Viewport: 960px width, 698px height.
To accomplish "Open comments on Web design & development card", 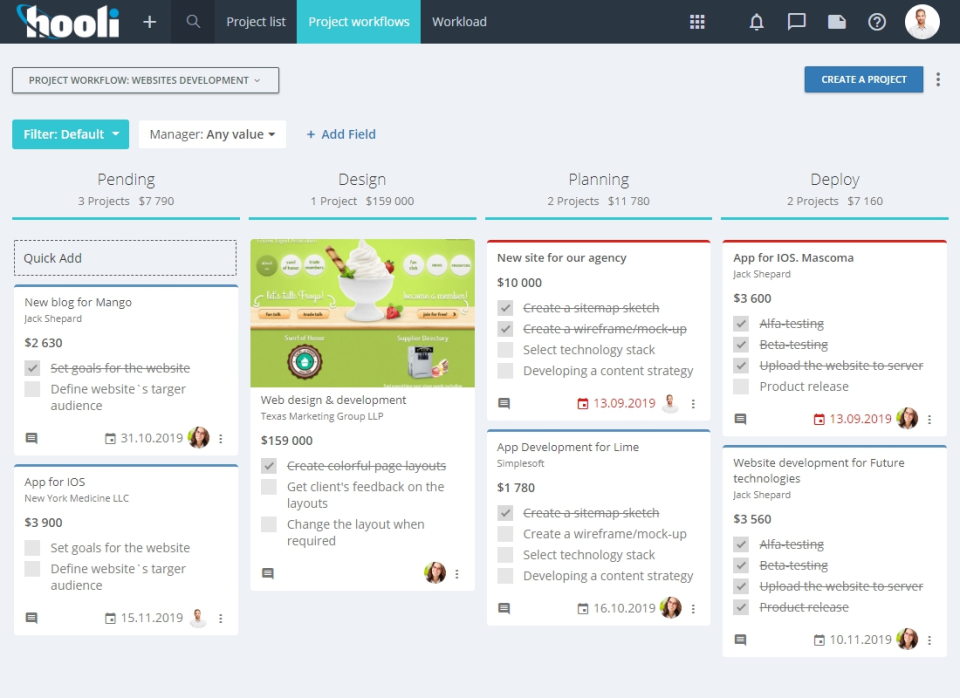I will tap(268, 573).
